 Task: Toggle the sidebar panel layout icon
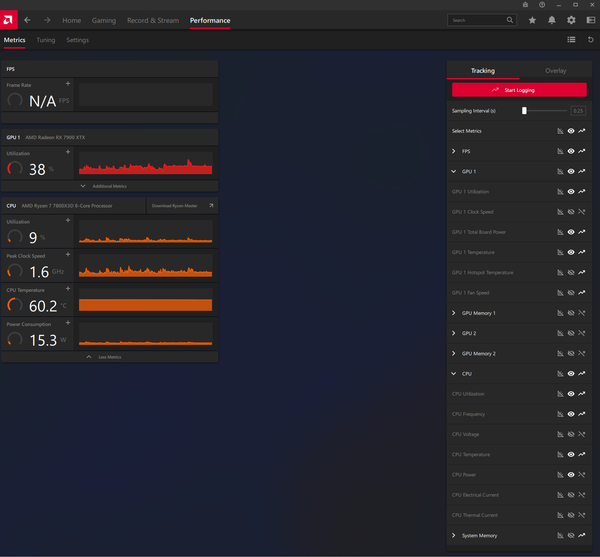click(590, 20)
